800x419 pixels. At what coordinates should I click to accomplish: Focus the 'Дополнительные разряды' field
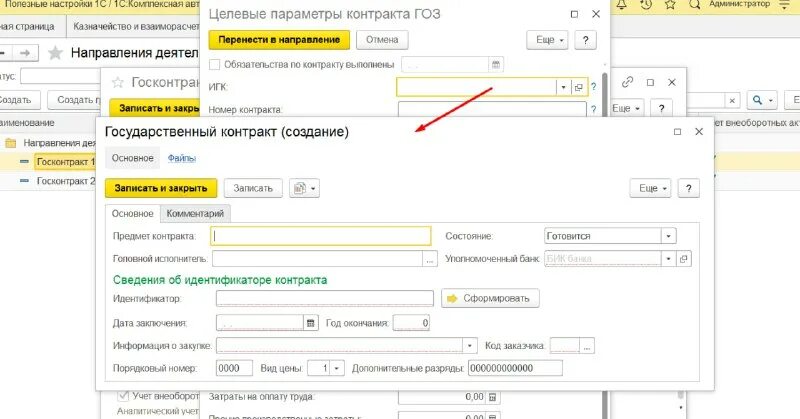515,368
